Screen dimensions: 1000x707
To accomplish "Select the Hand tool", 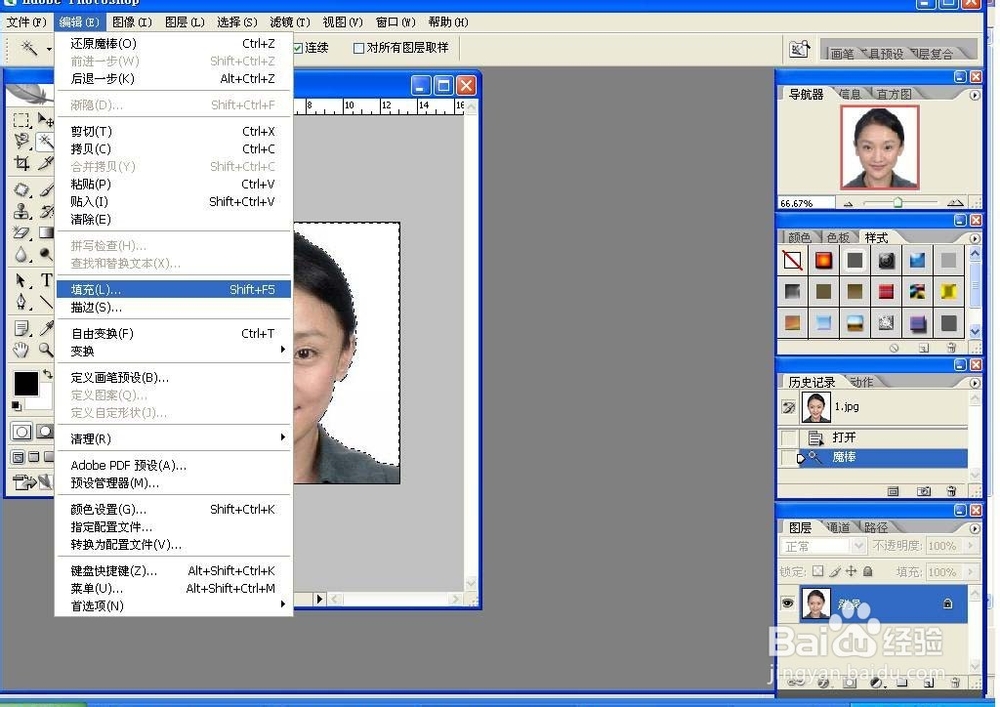I will [22, 349].
